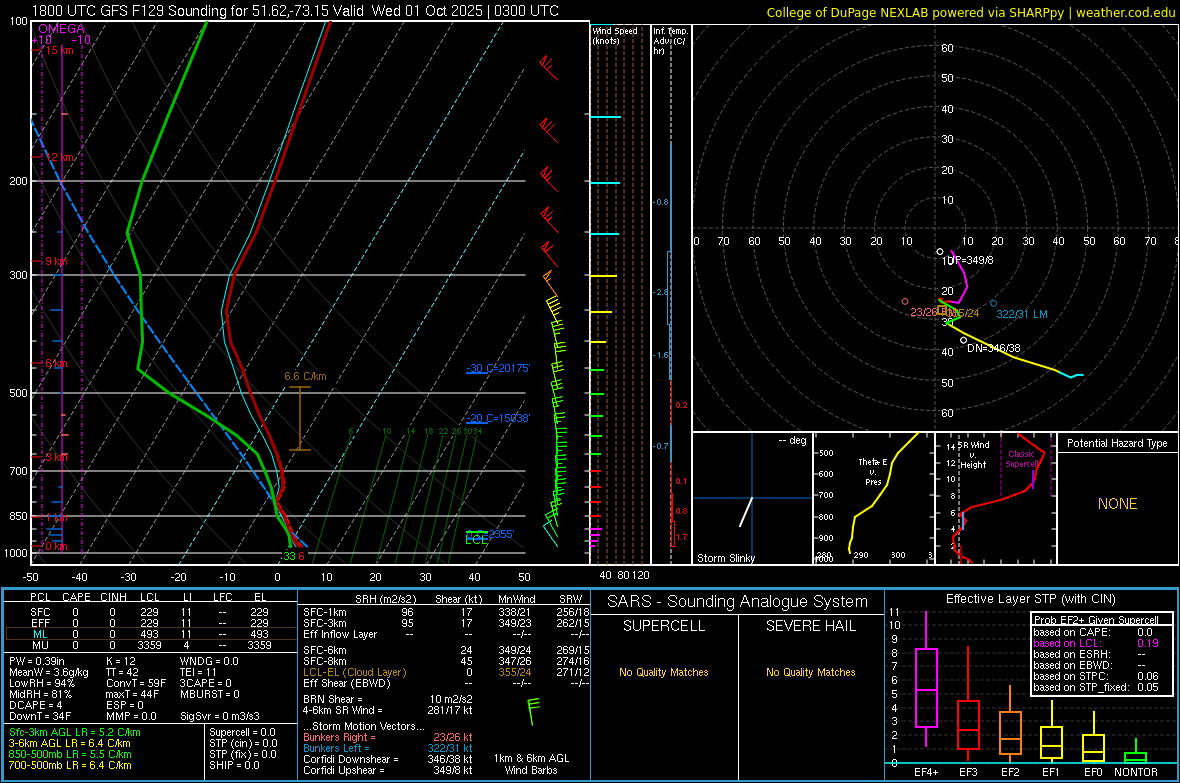This screenshot has width=1180, height=783.
Task: Click the blue 'Bunkers Left =' row
Action: tap(388, 748)
